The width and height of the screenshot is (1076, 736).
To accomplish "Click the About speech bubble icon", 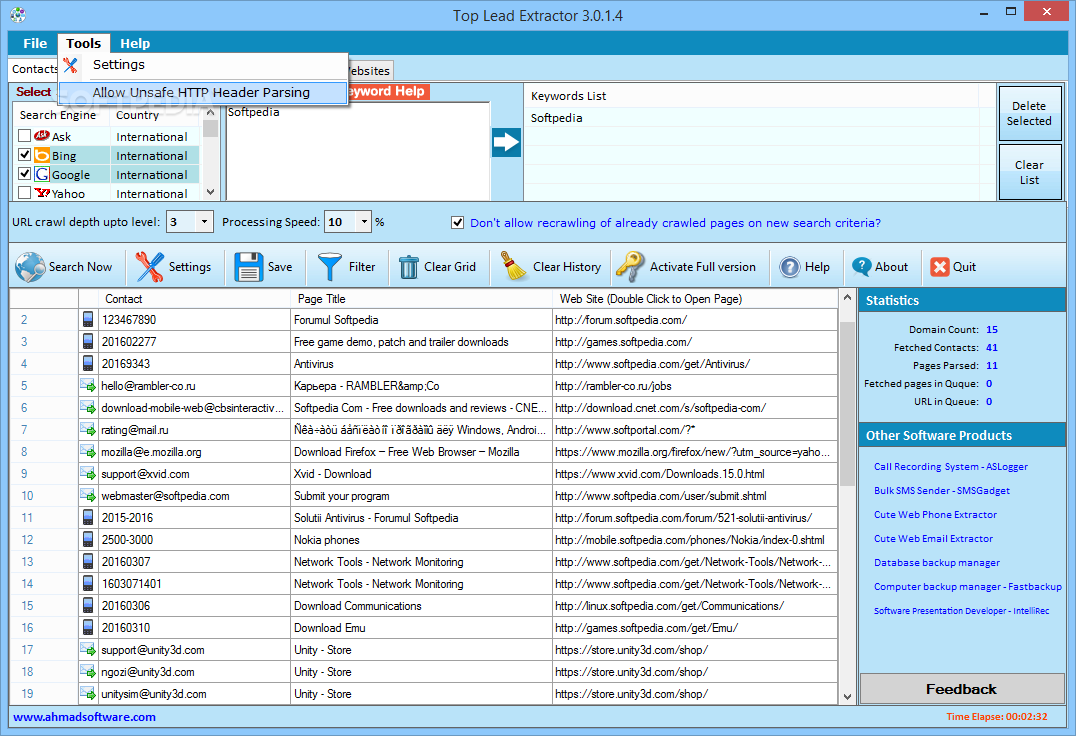I will click(x=861, y=267).
